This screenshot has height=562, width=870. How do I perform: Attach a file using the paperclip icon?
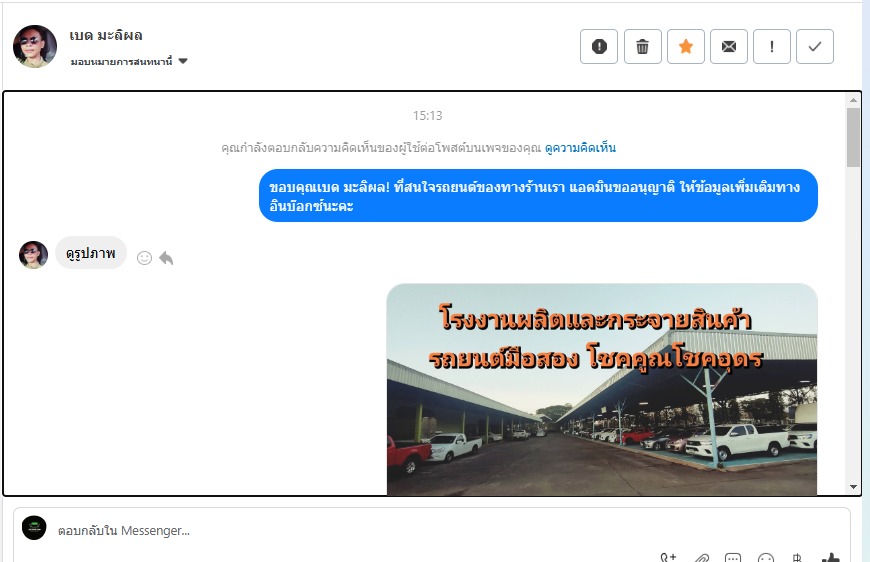pos(701,557)
